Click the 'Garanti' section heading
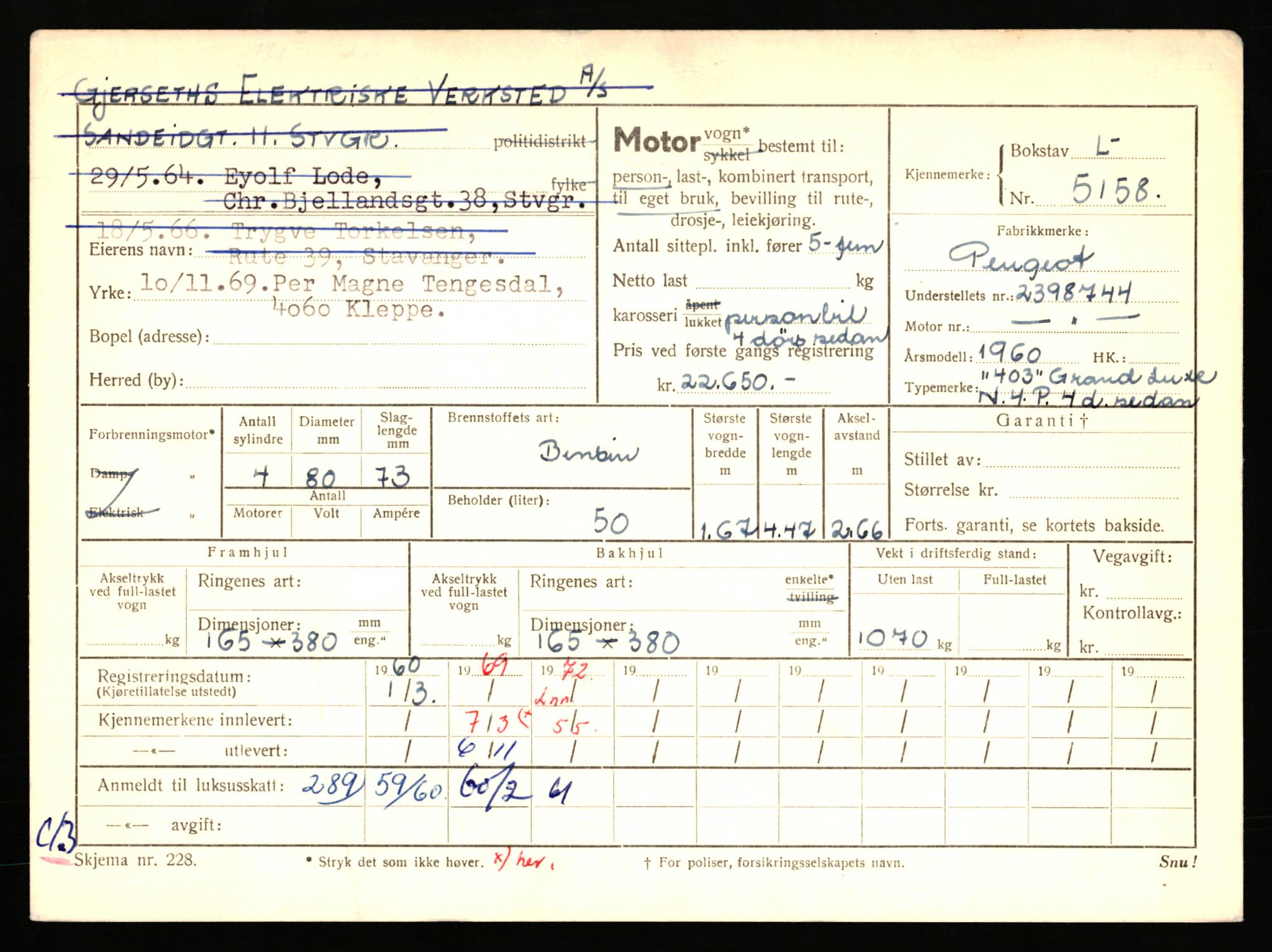Viewport: 1272px width, 952px height. tap(1043, 421)
